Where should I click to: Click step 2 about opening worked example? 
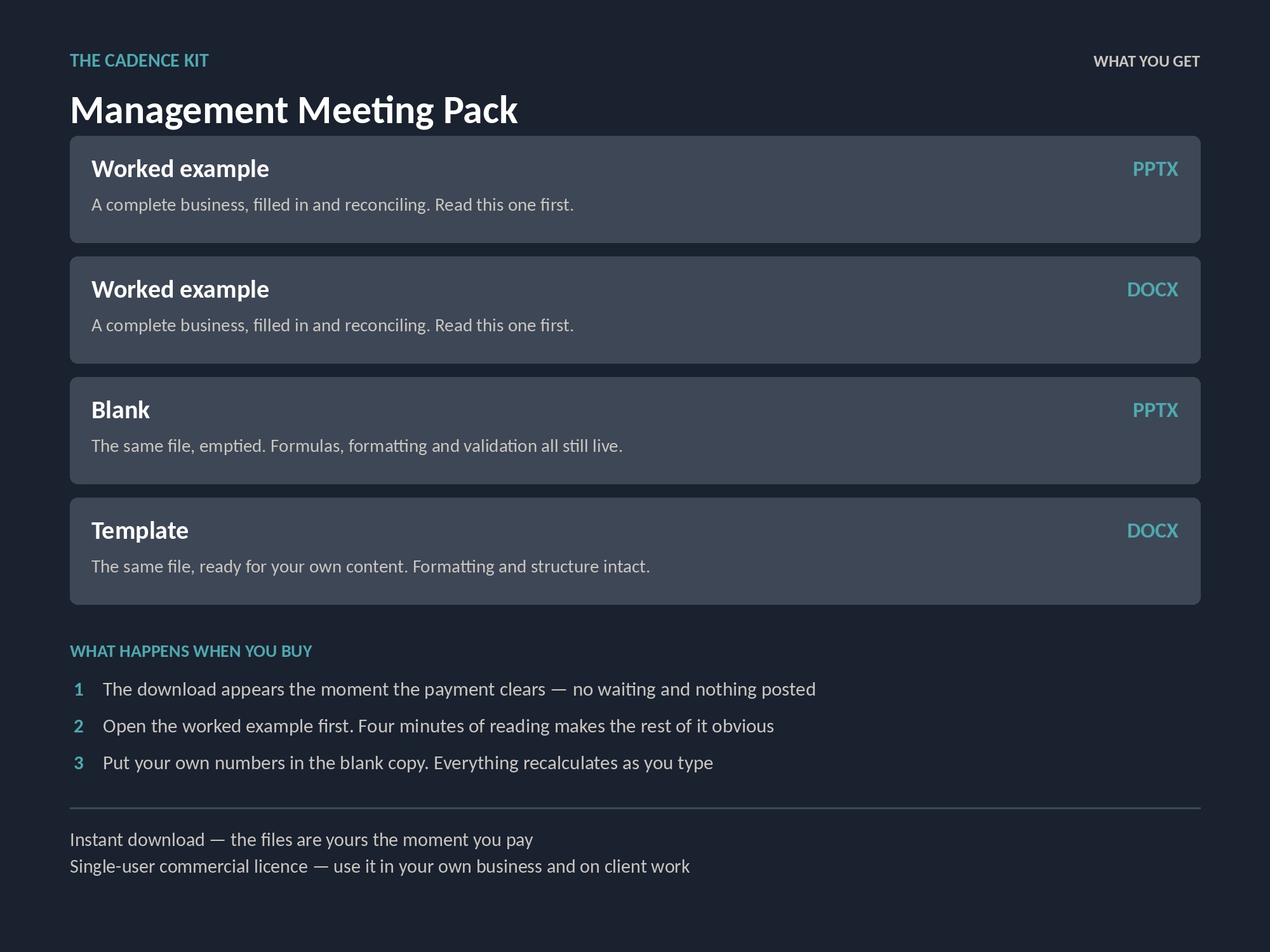click(438, 726)
